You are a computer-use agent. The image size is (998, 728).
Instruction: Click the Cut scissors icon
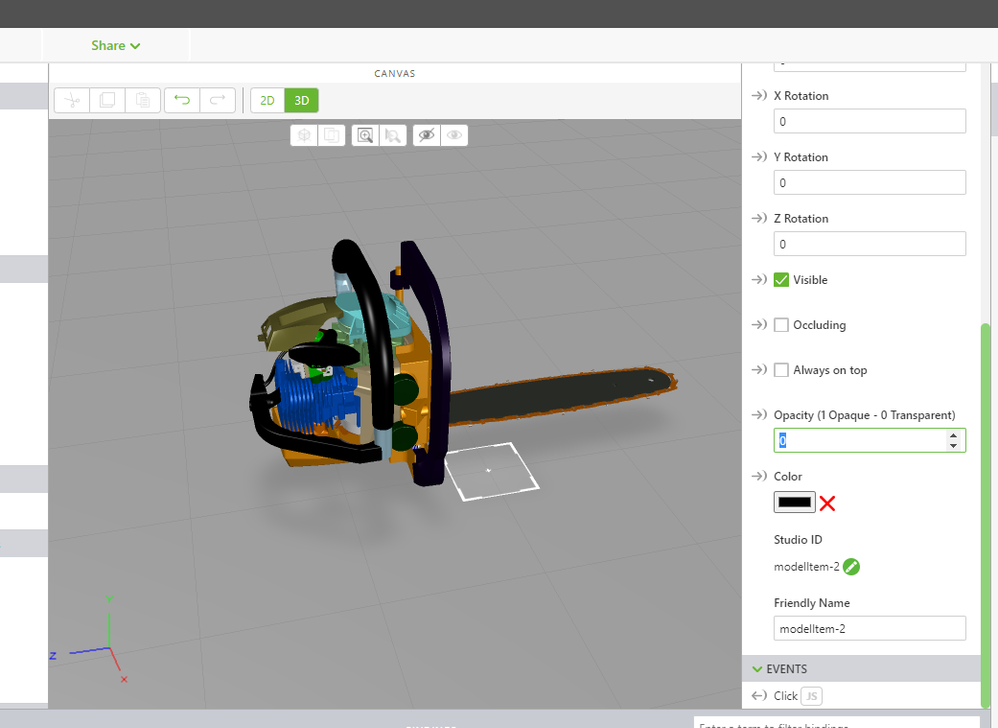[72, 100]
